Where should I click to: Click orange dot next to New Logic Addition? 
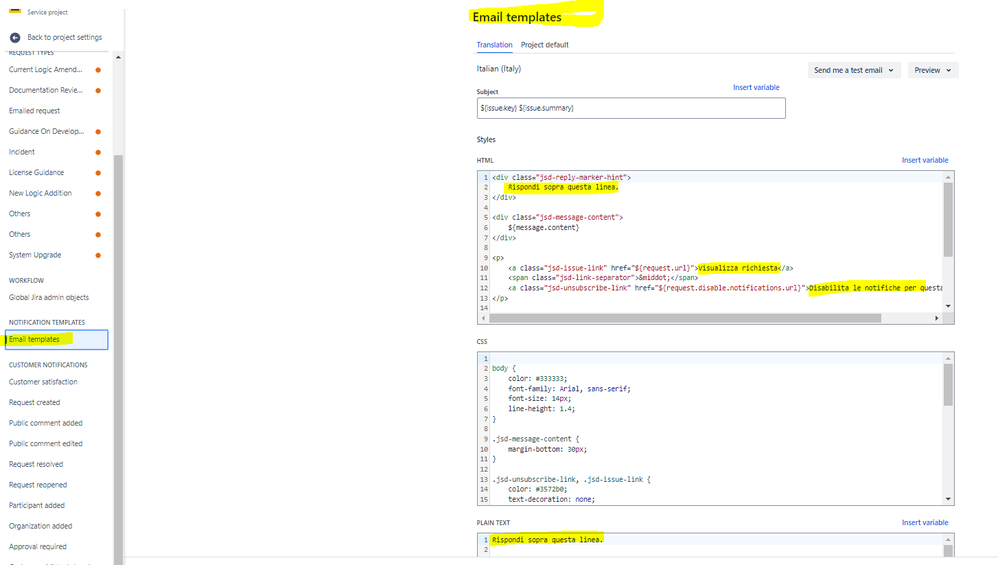click(x=98, y=193)
